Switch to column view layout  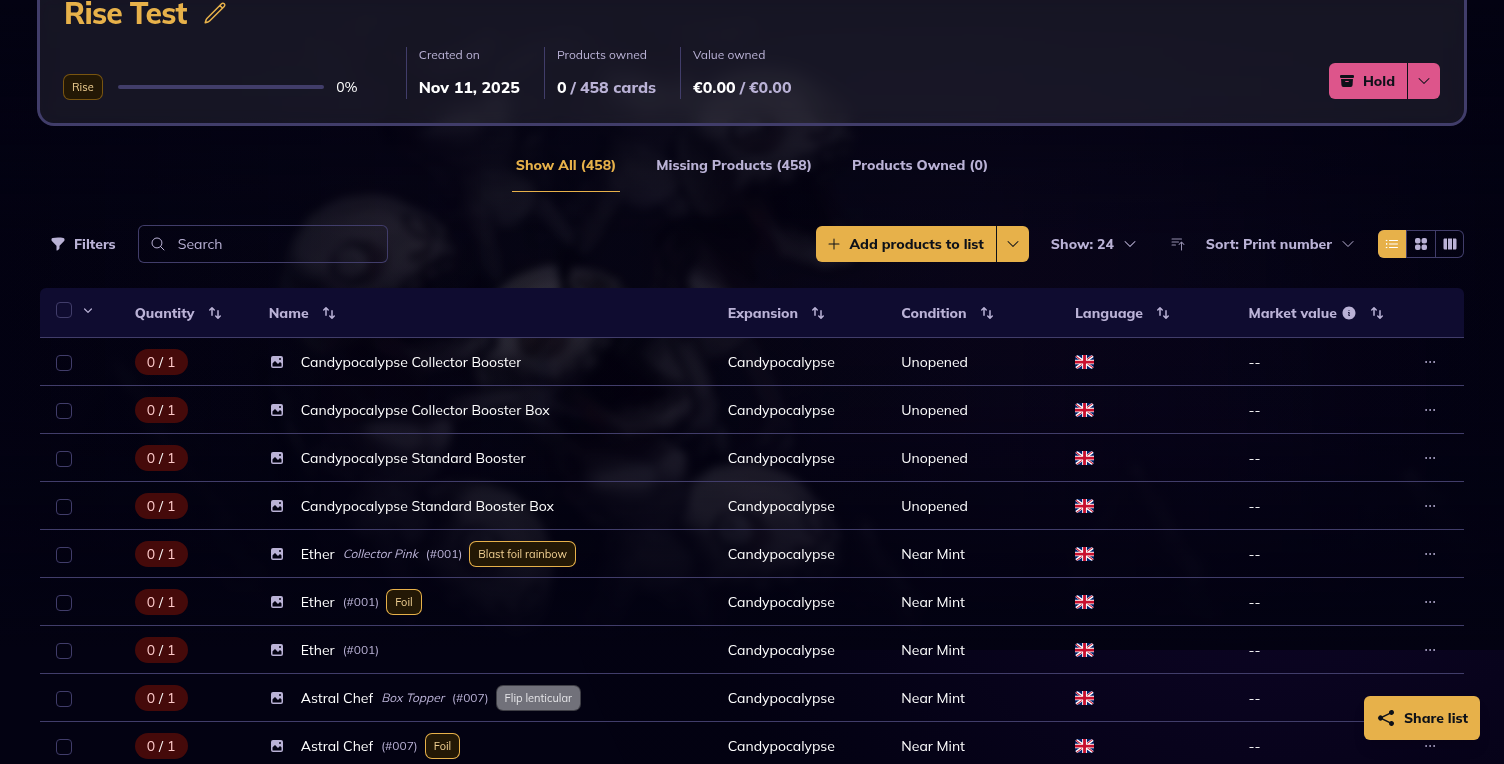coord(1450,244)
